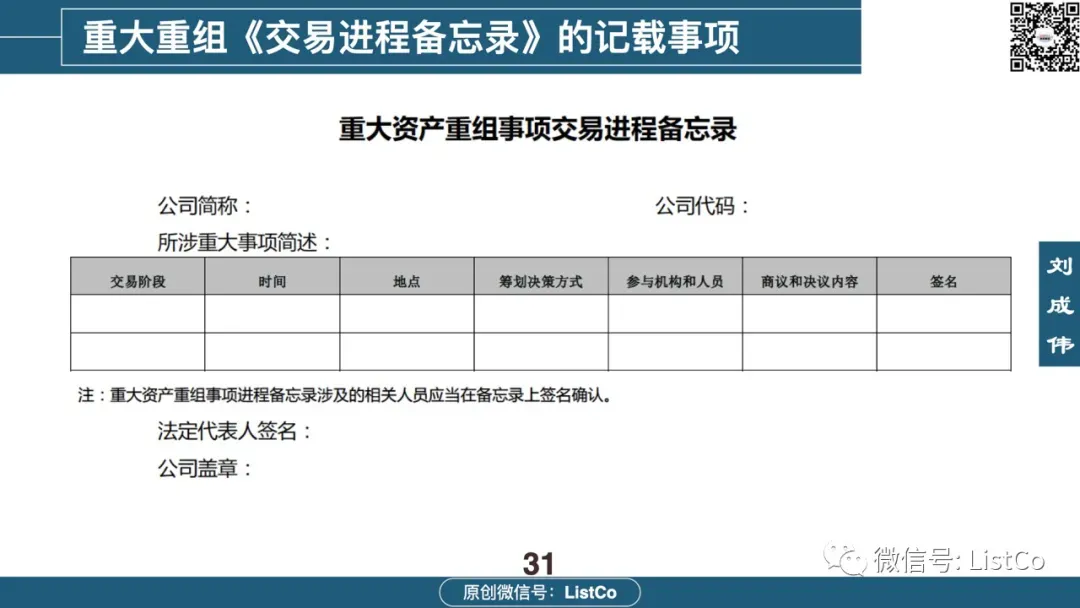The height and width of the screenshot is (608, 1080).
Task: Click the 公司代码 label
Action: 702,205
